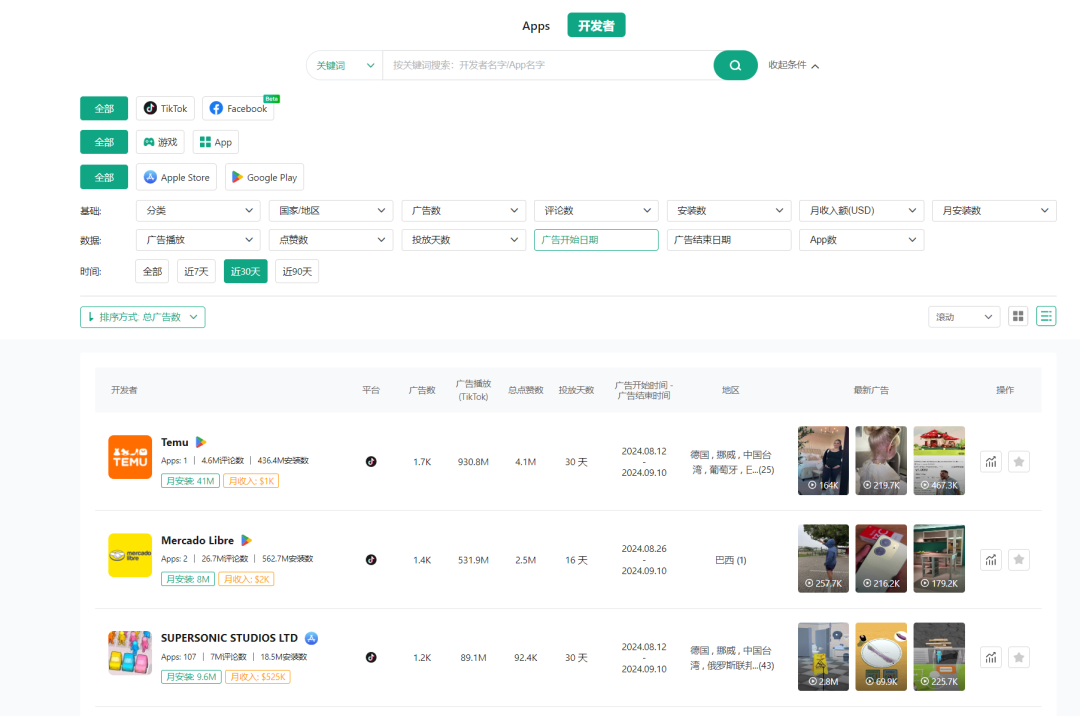Filter by Apple Store

pos(176,177)
